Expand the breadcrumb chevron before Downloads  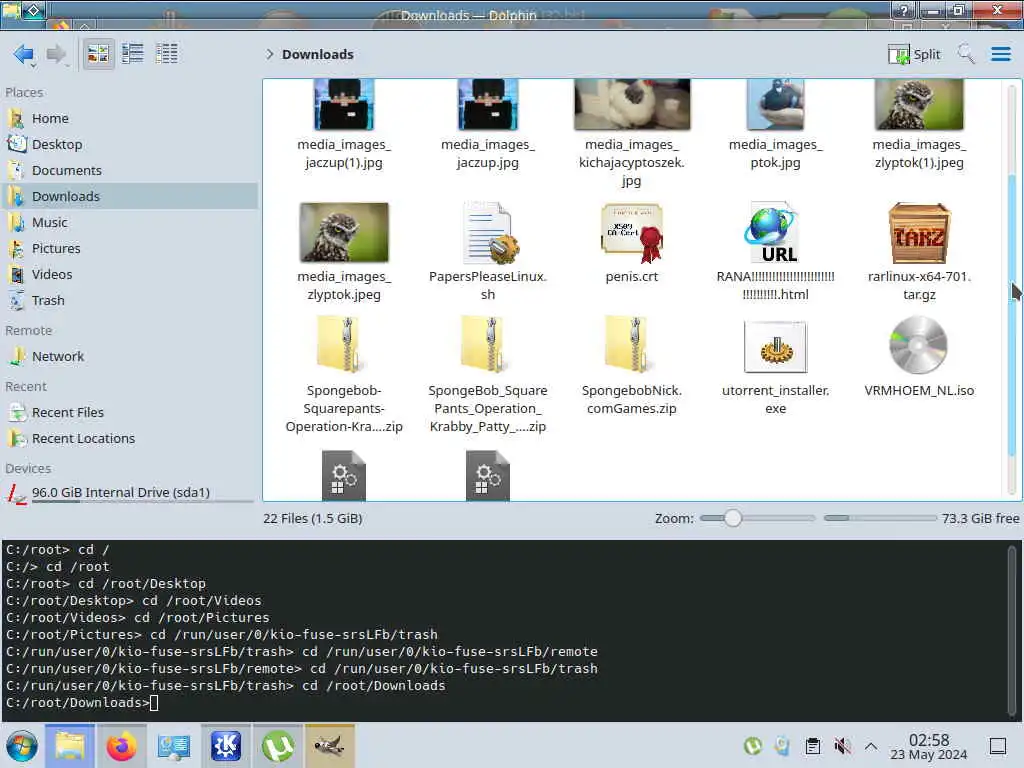coord(270,54)
